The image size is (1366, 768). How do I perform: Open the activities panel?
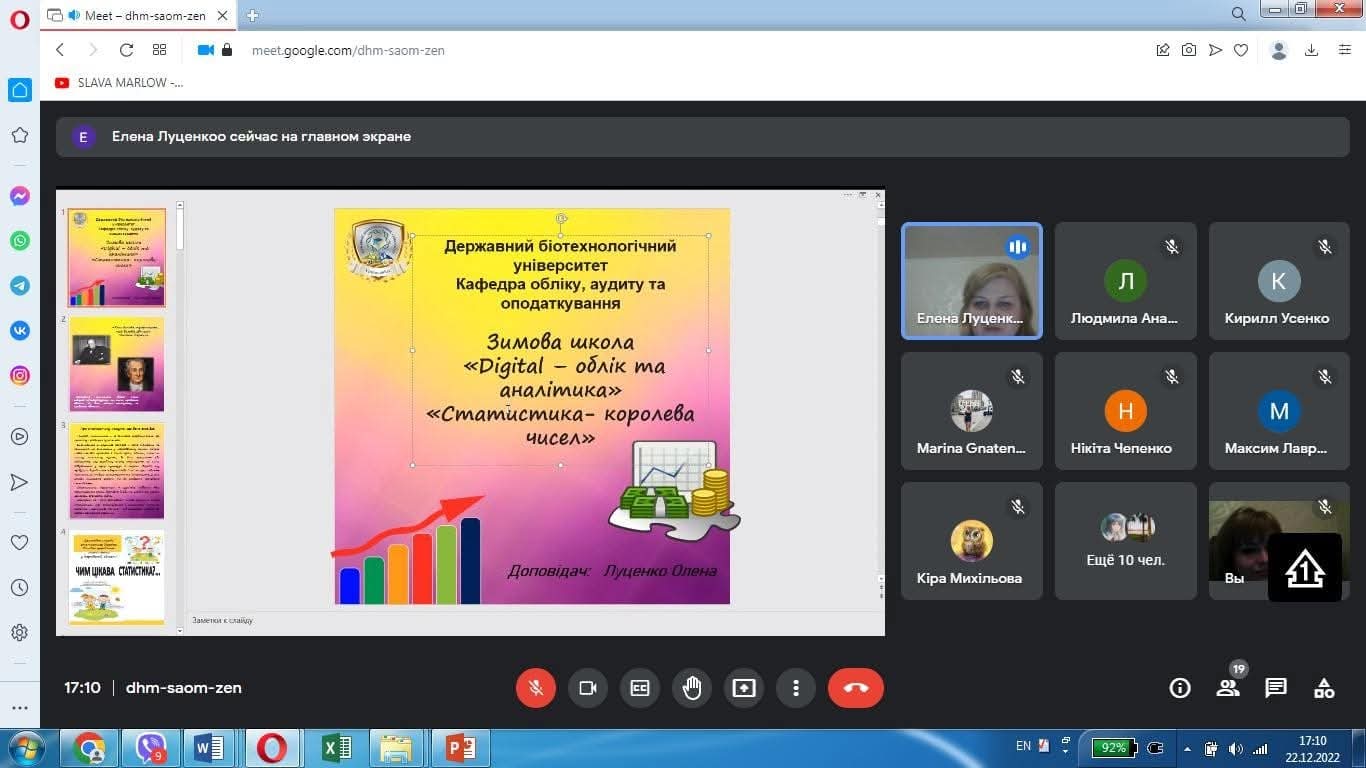pyautogui.click(x=1324, y=688)
